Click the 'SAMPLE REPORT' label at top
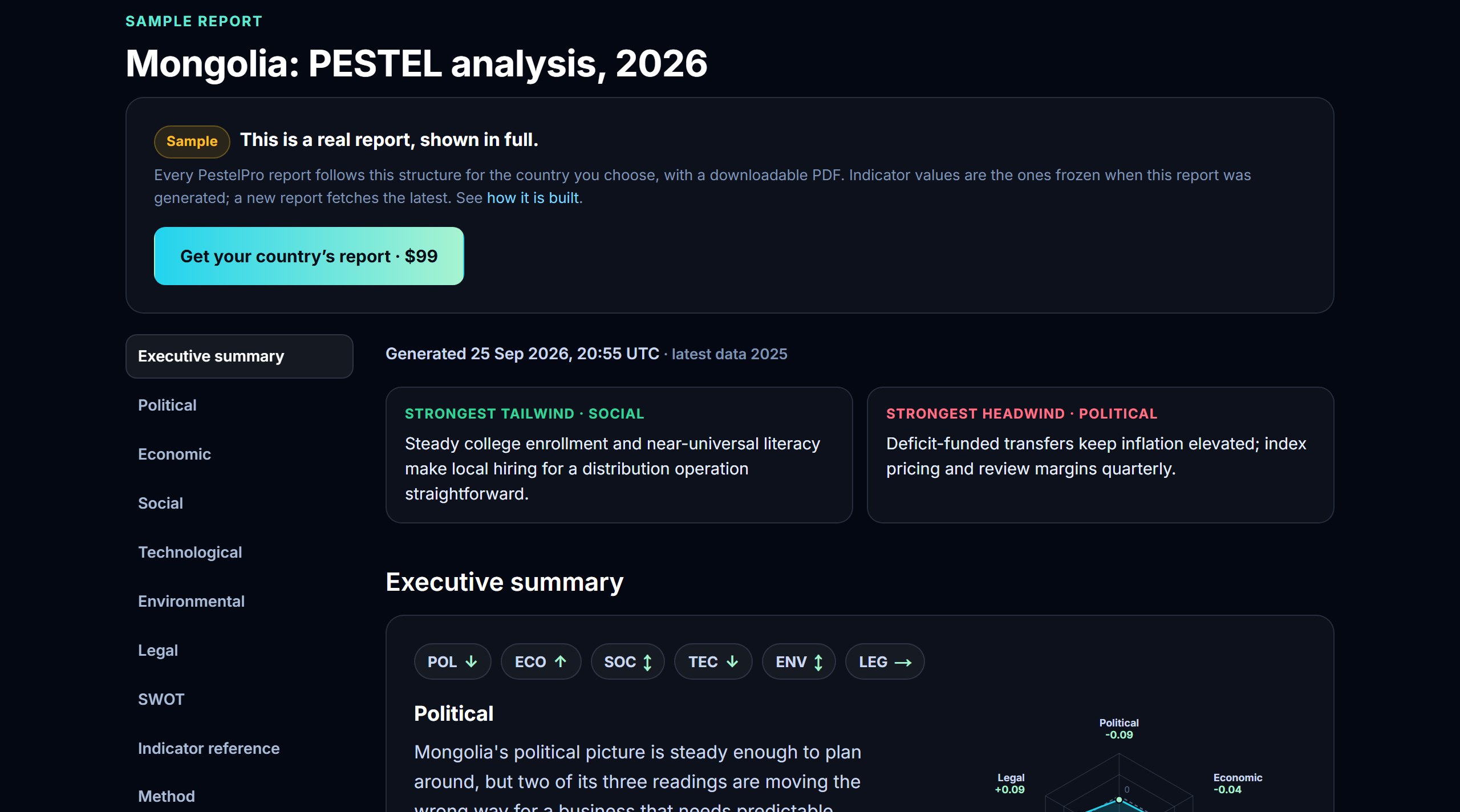 (x=194, y=22)
